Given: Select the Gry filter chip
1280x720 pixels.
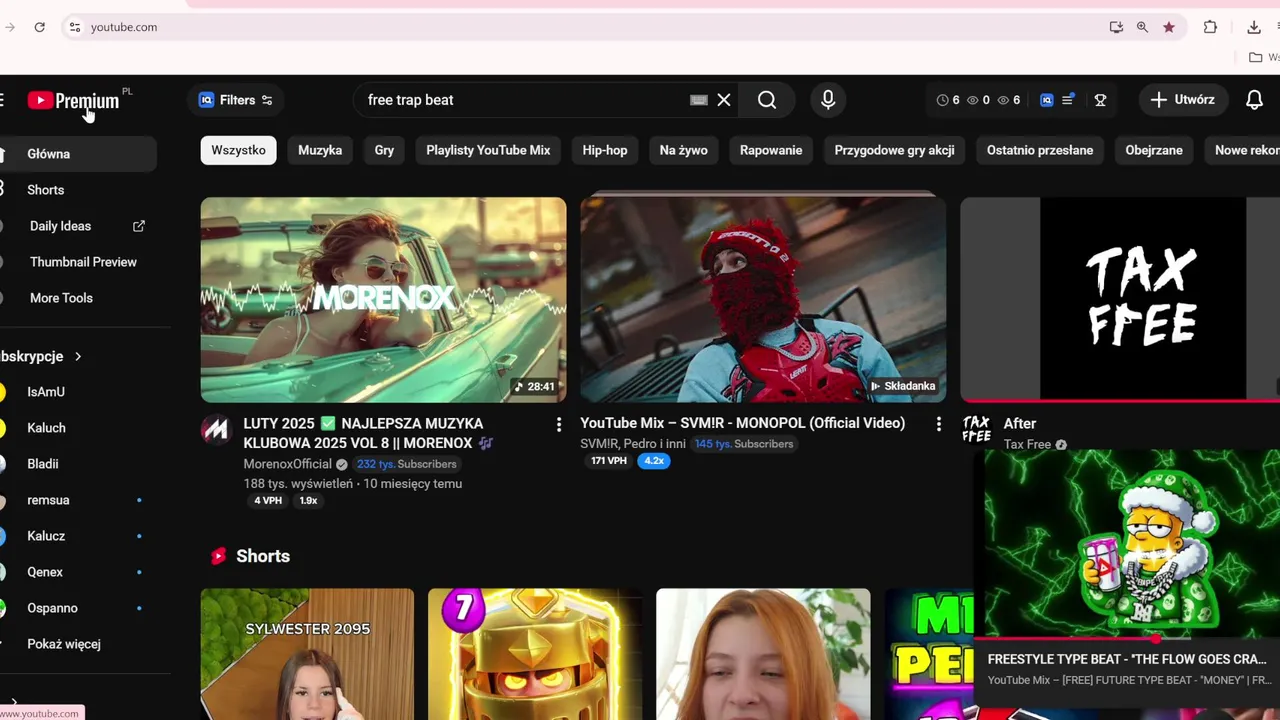Looking at the screenshot, I should pyautogui.click(x=384, y=150).
